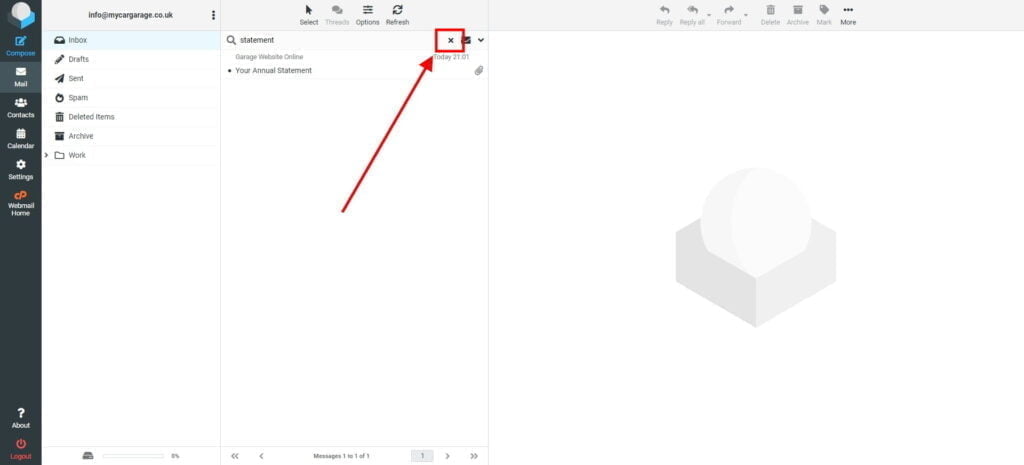Click the Reply all button
1024x465 pixels.
692,15
